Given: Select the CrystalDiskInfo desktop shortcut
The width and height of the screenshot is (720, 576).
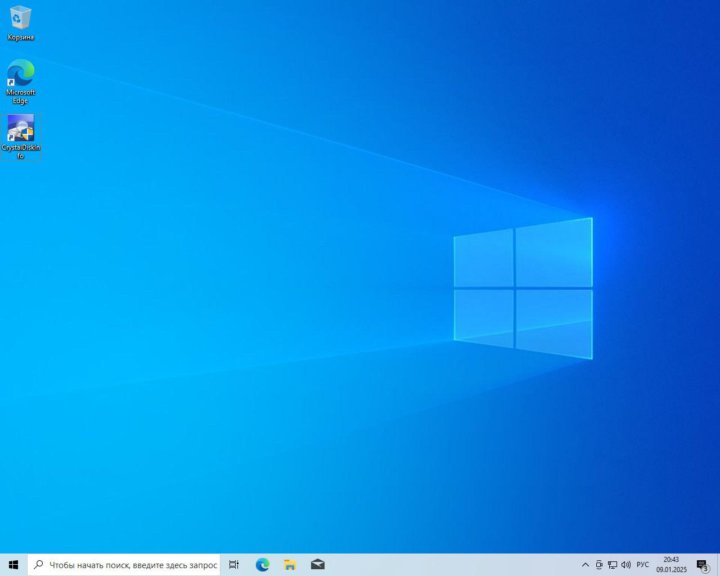Looking at the screenshot, I should coord(20,130).
